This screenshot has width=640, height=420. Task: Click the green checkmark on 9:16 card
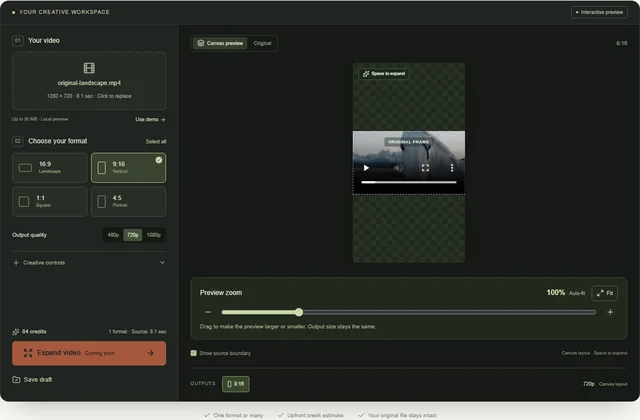coord(159,160)
